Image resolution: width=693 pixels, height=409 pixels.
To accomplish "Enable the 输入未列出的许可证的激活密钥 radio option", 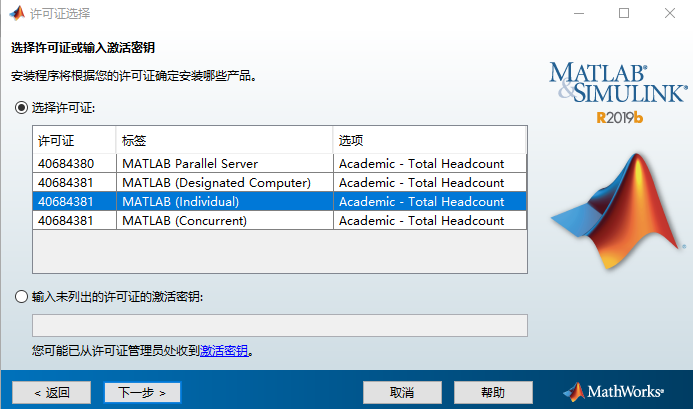I will pos(20,296).
